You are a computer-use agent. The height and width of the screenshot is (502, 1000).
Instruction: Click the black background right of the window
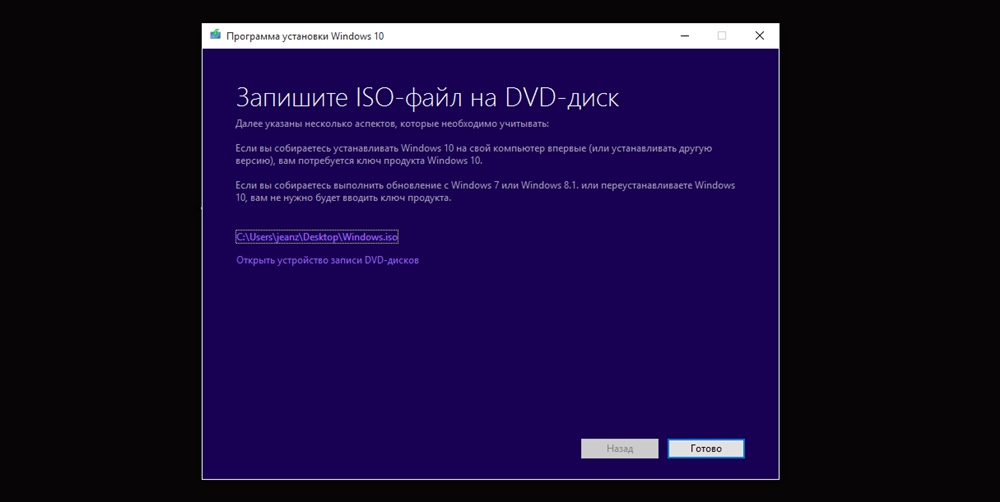tap(890, 250)
